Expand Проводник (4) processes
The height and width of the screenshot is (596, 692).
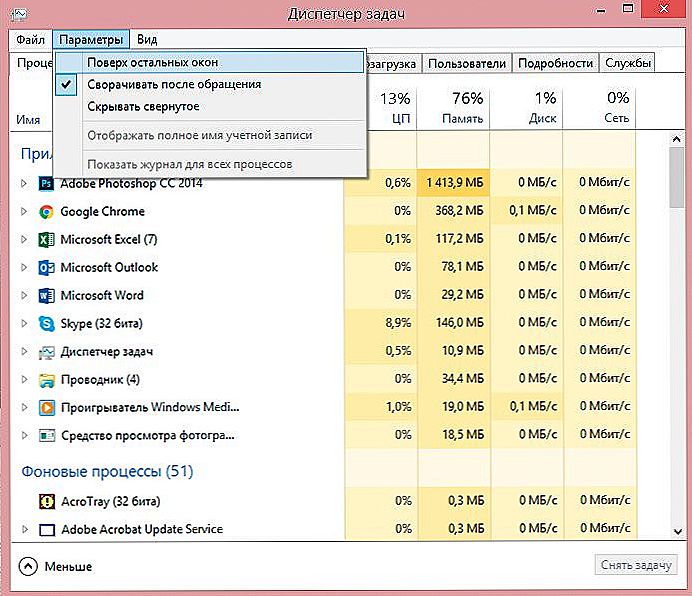[x=24, y=380]
